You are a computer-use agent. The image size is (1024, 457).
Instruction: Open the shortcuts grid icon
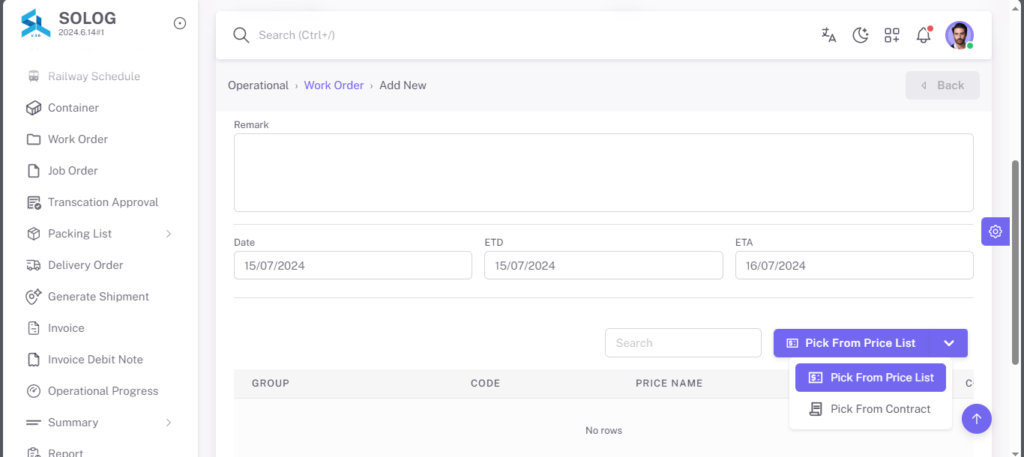(x=891, y=35)
